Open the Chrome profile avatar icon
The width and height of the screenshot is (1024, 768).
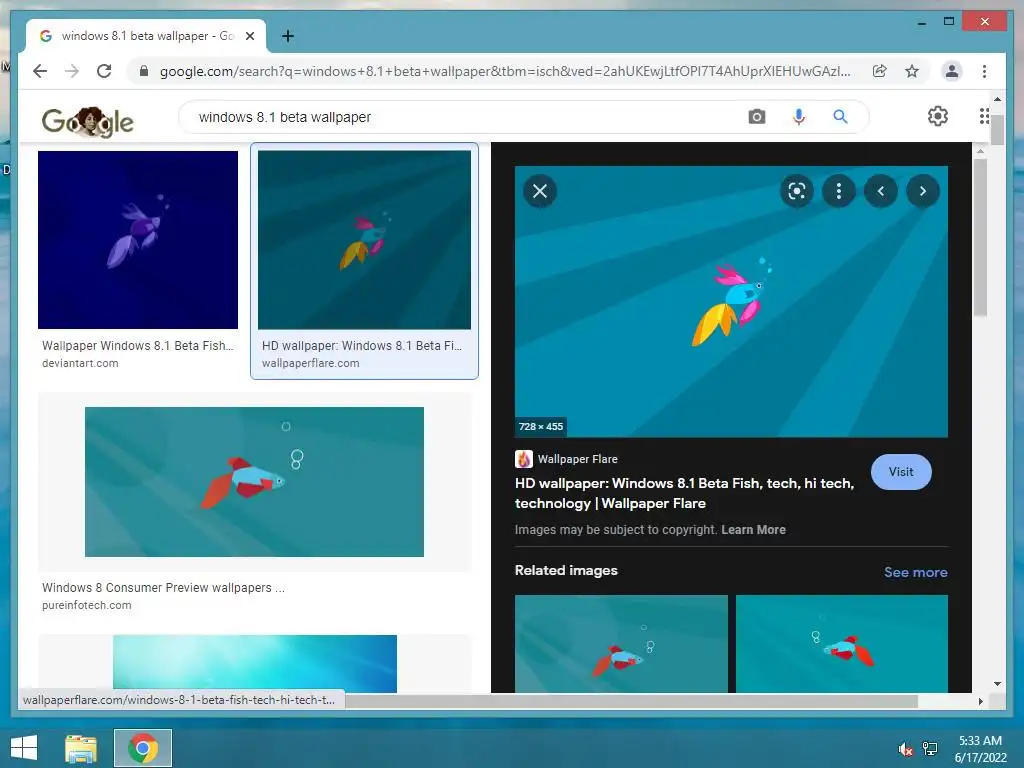[952, 71]
